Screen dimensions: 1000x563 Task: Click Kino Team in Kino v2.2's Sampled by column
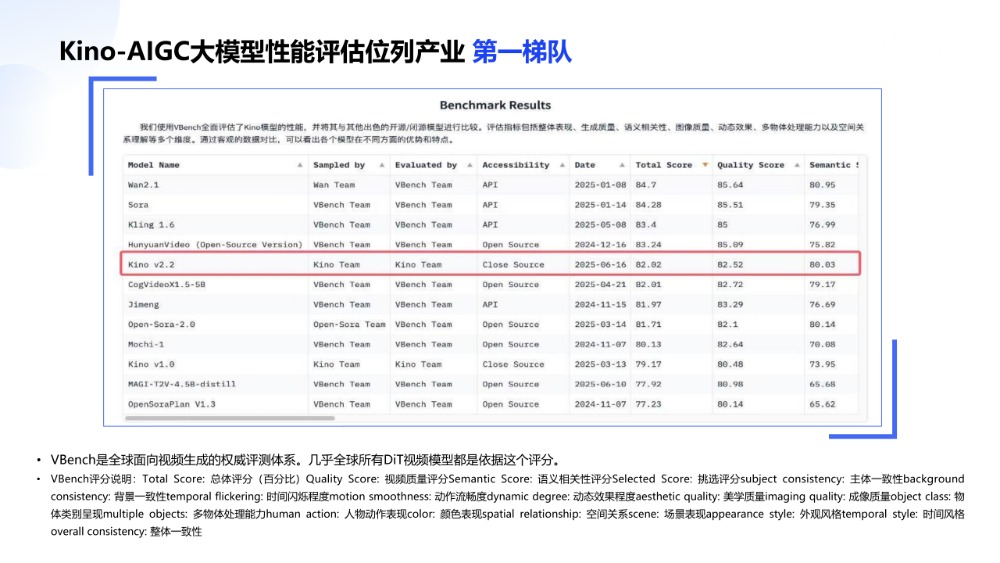(x=336, y=265)
